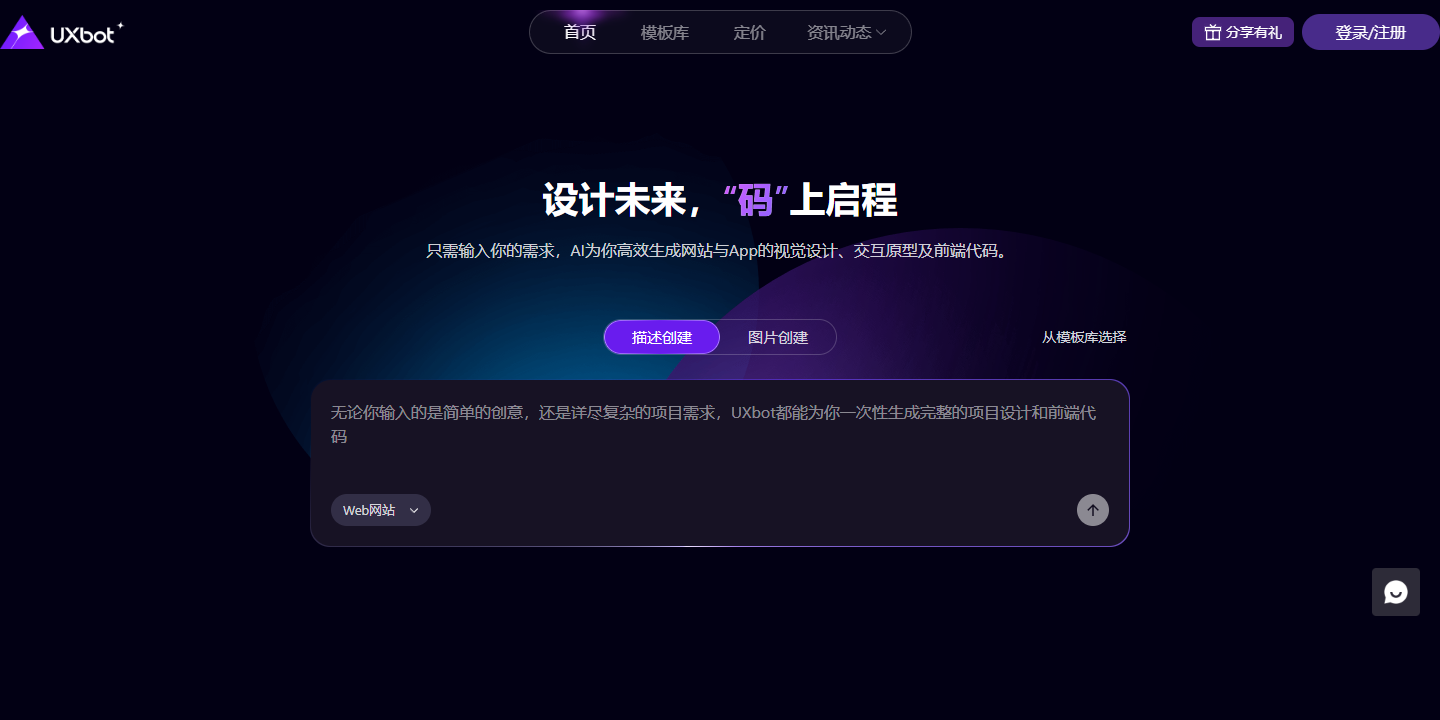Screen dimensions: 1440x720
Task: Open the 模板库 nav item
Action: [665, 32]
